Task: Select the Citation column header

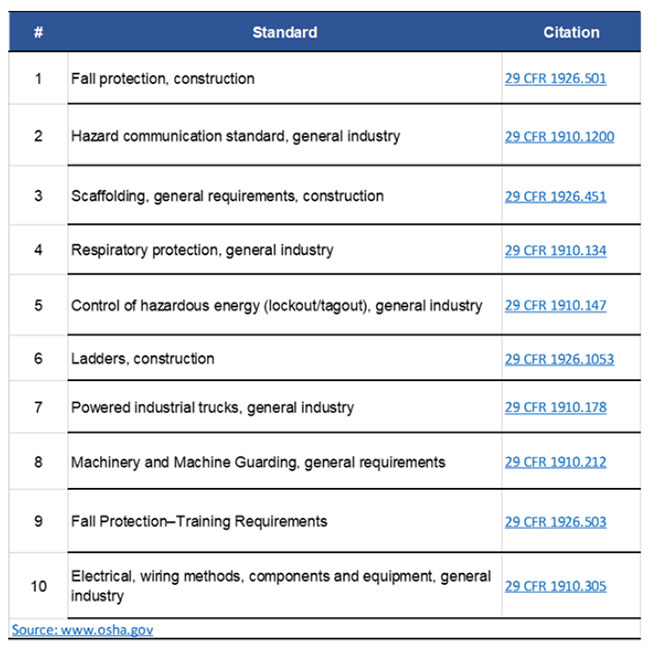Action: 571,32
